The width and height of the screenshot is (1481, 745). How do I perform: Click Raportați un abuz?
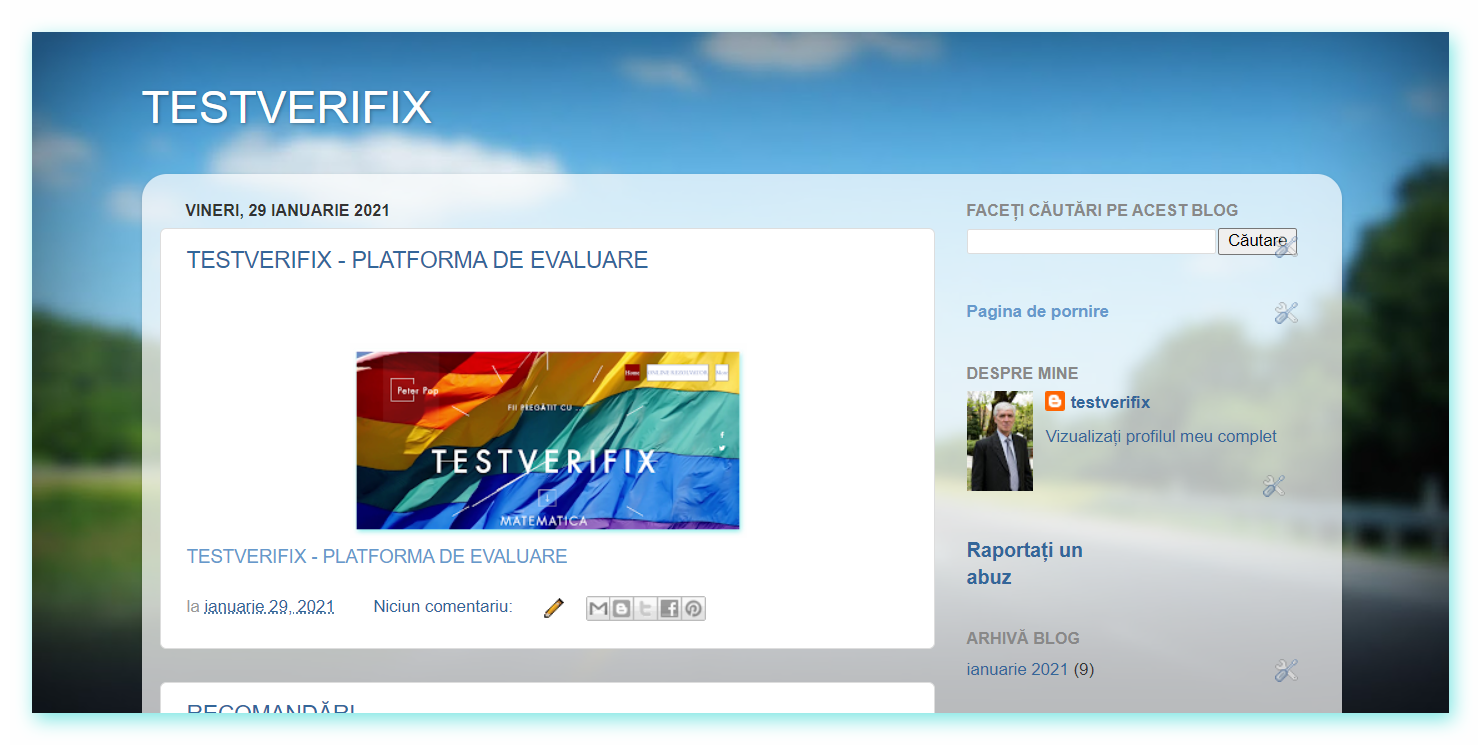1025,563
